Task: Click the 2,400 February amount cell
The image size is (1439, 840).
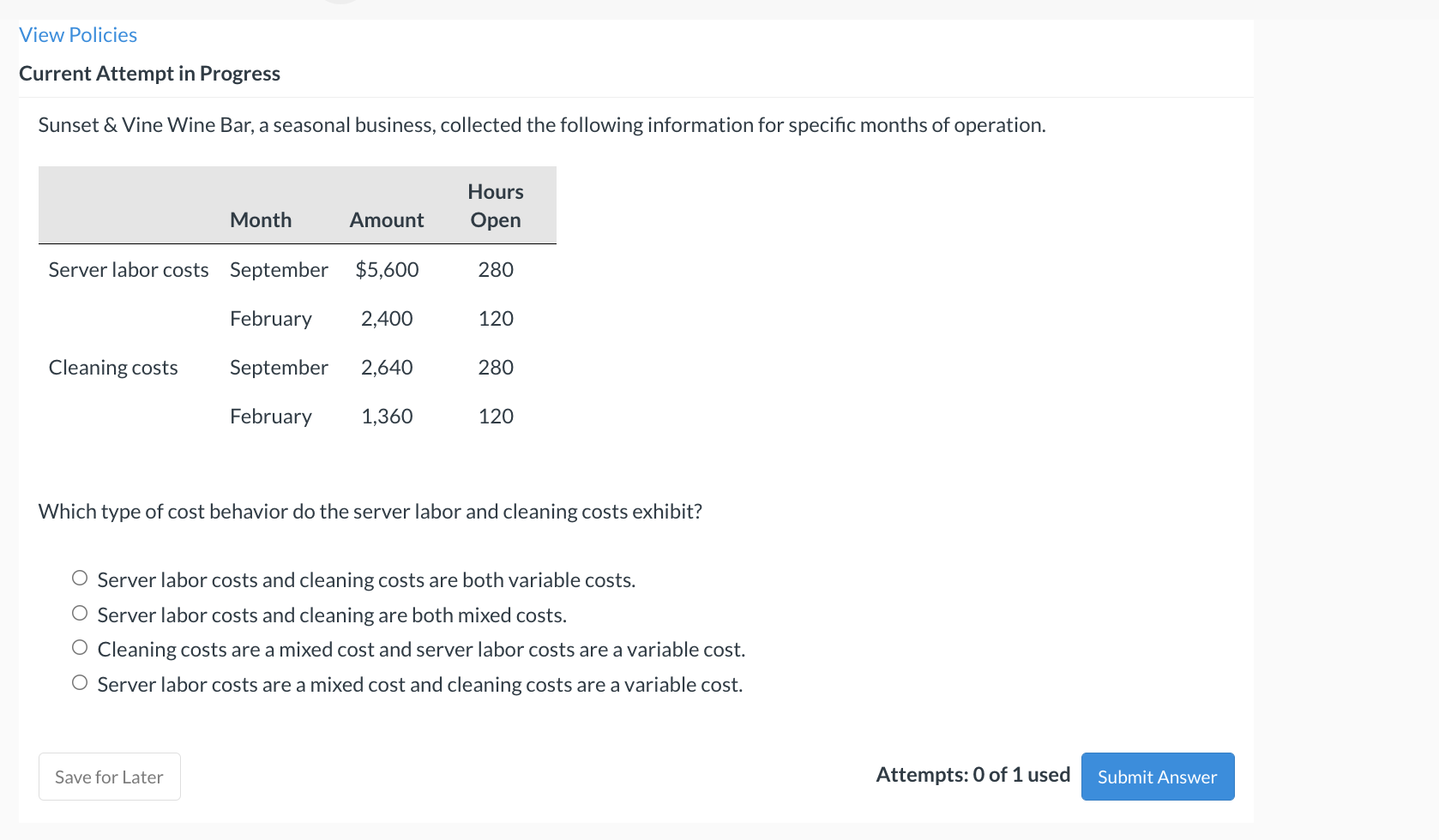Action: coord(387,318)
